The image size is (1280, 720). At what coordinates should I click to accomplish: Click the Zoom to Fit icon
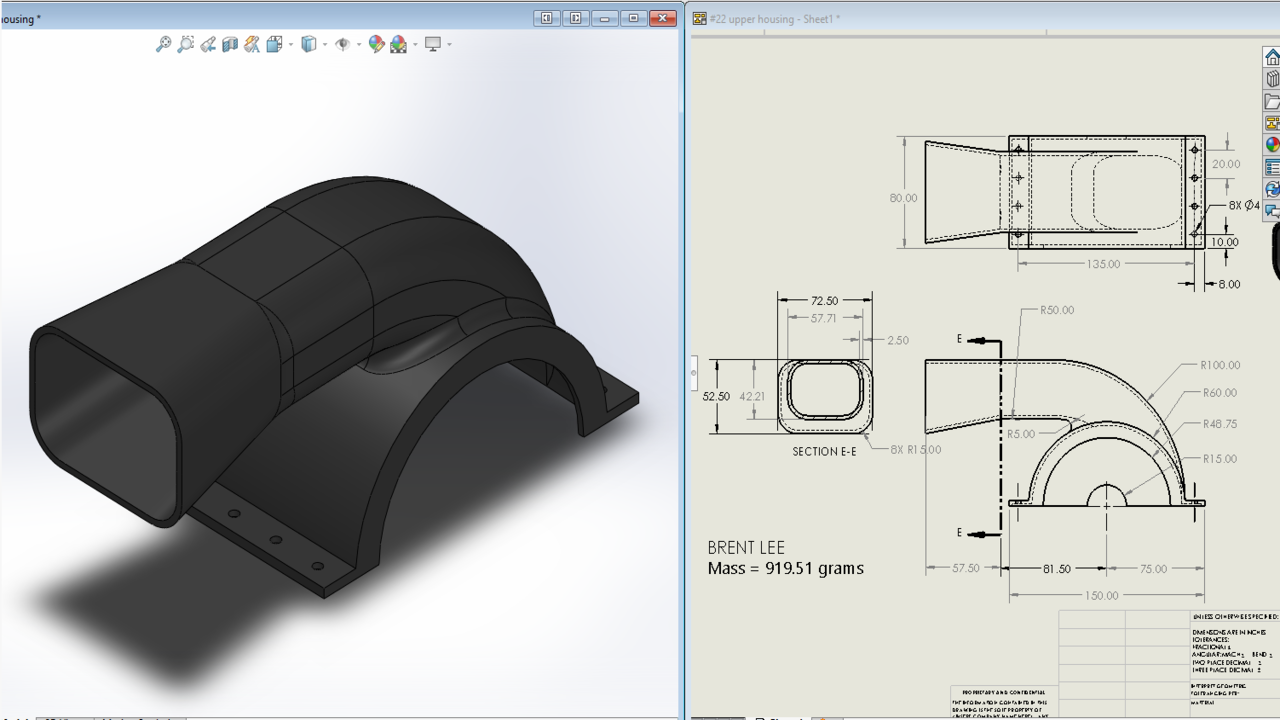pos(163,44)
